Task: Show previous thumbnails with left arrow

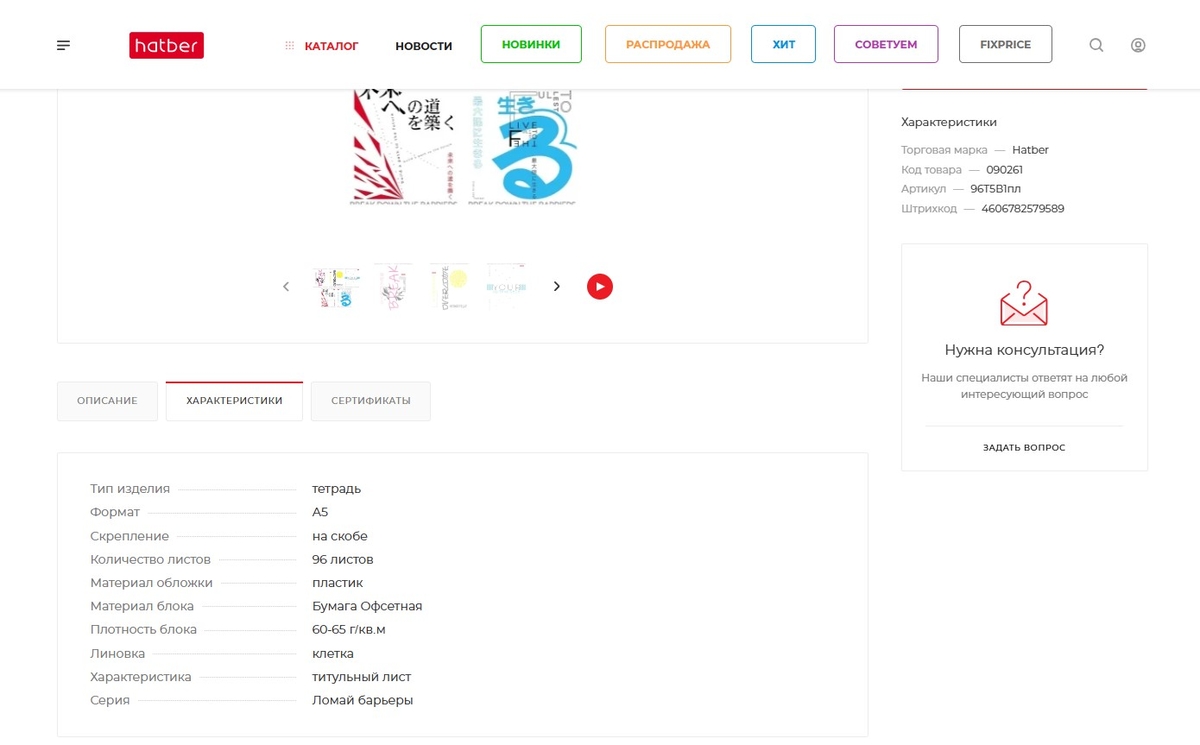Action: point(286,287)
